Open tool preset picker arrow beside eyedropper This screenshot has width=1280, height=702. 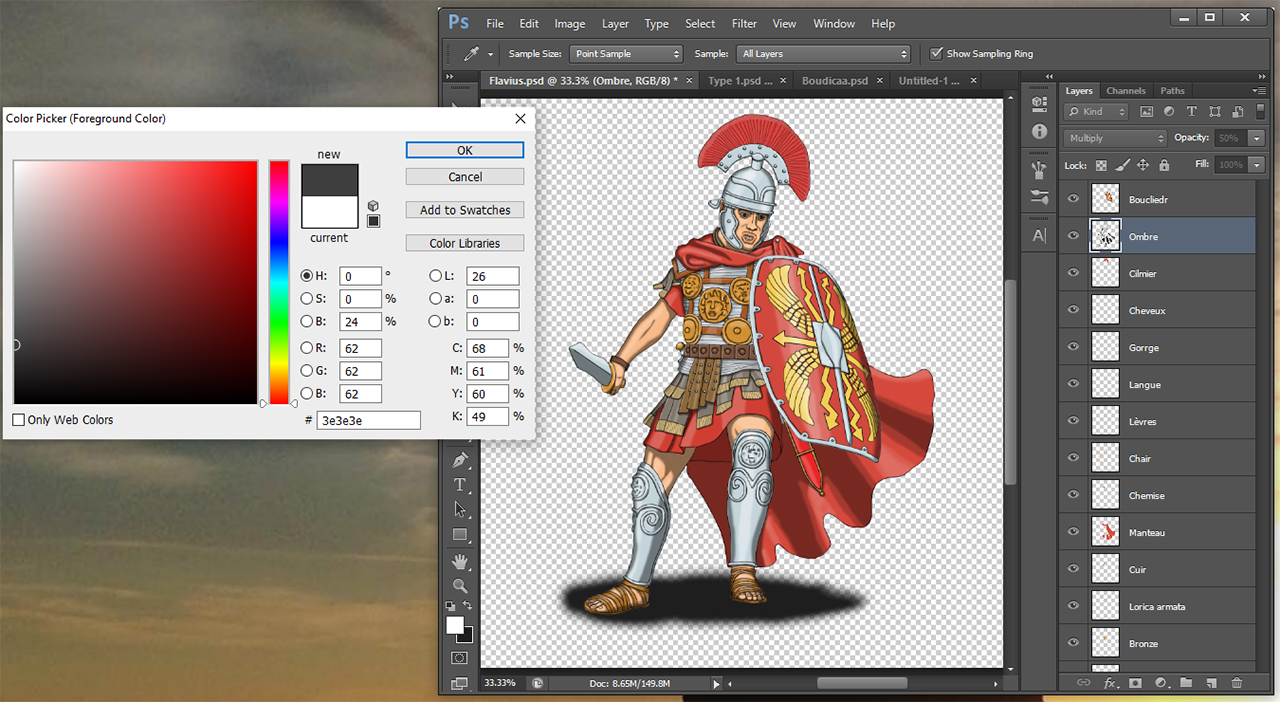(x=491, y=54)
